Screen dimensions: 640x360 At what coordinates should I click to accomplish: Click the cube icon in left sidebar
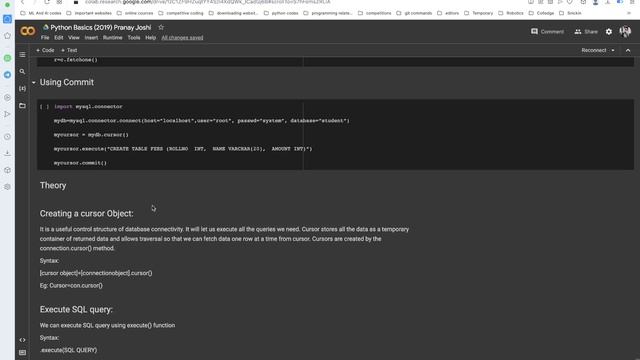7,170
